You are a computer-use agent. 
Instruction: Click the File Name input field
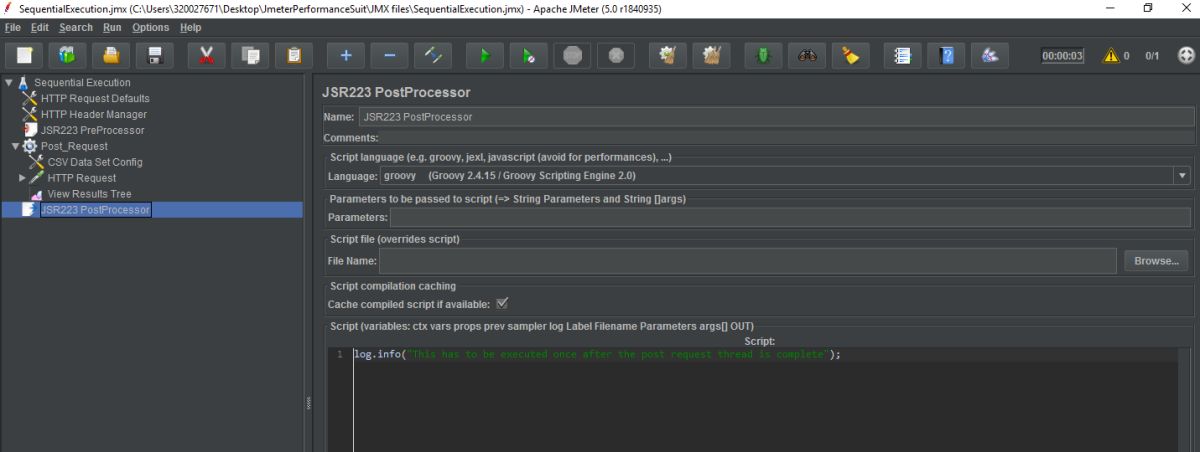click(x=747, y=261)
